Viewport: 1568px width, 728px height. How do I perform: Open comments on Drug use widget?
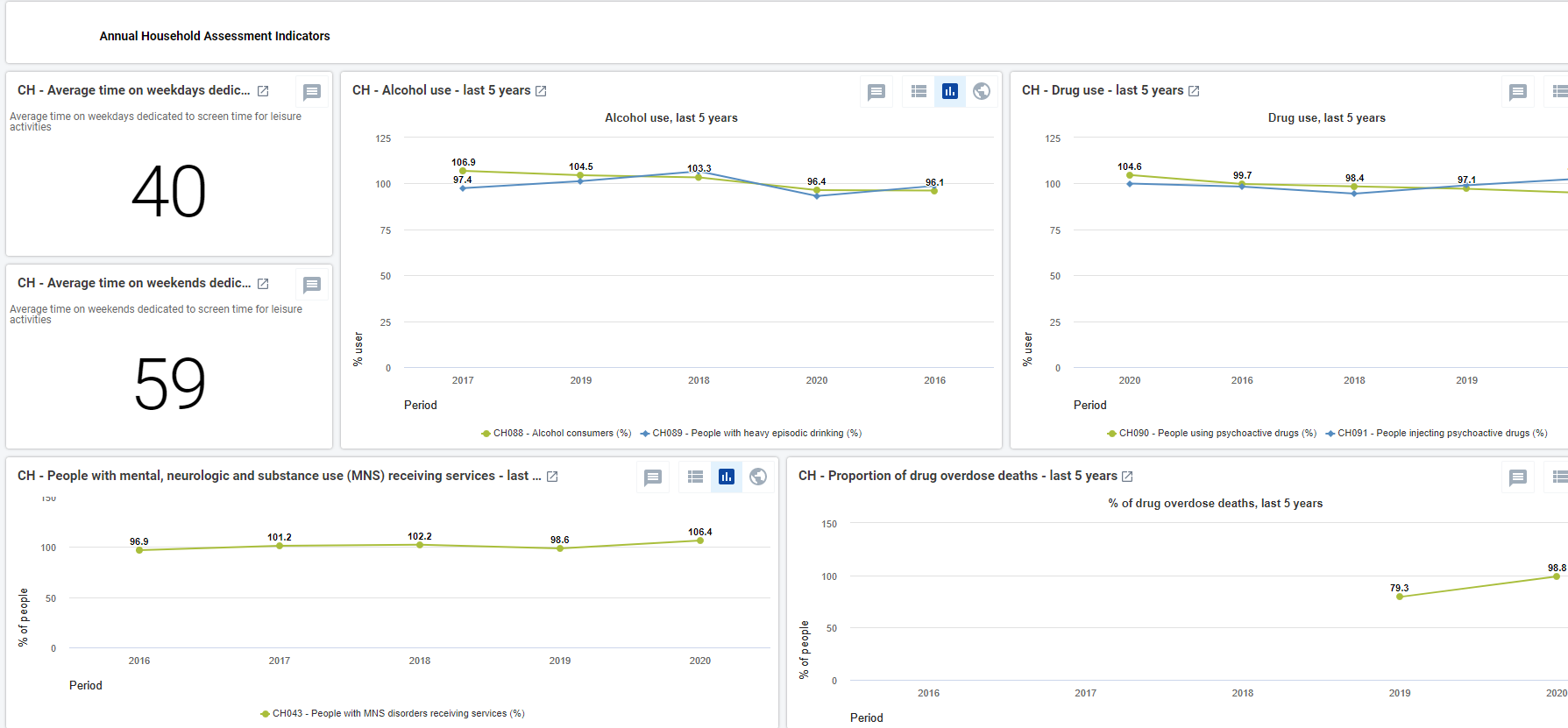[x=1518, y=92]
